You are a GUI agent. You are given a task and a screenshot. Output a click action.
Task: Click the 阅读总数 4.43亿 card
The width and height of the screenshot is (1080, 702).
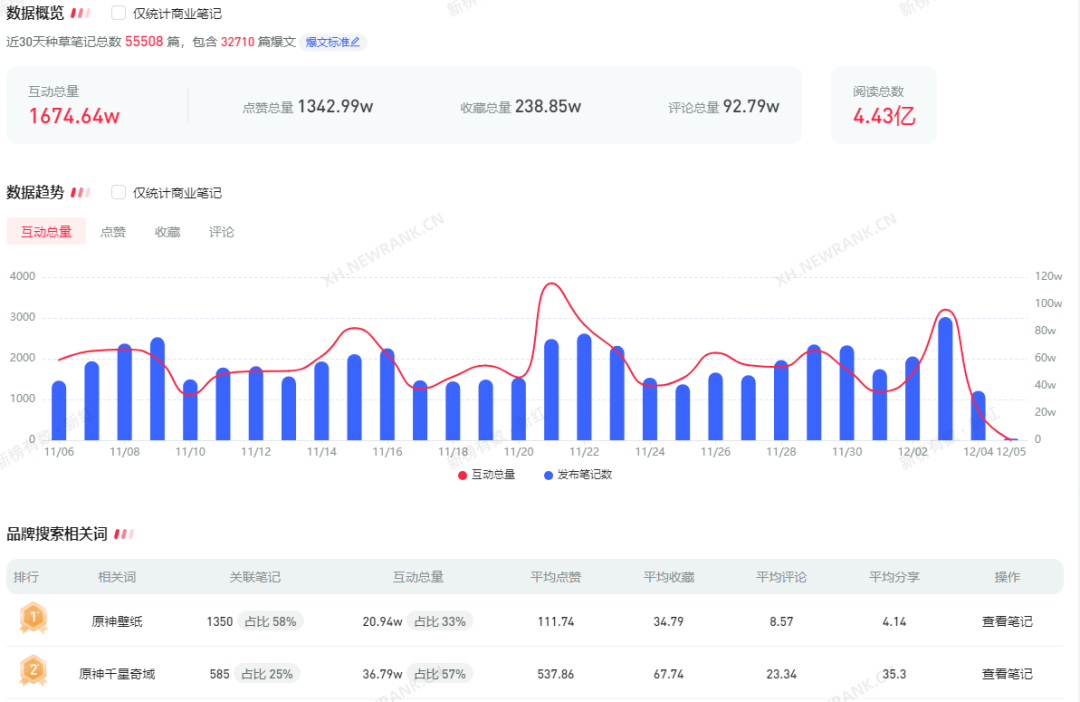(x=884, y=105)
